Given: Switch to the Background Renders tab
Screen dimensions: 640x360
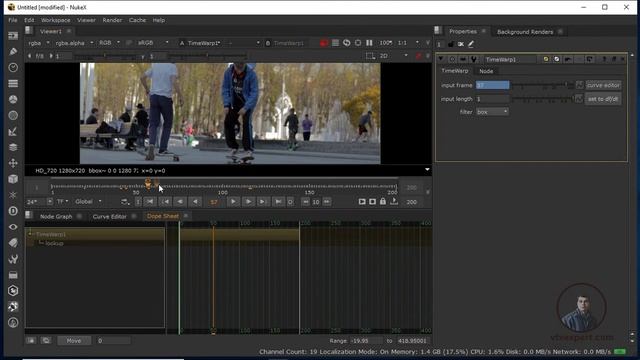Looking at the screenshot, I should (x=525, y=31).
